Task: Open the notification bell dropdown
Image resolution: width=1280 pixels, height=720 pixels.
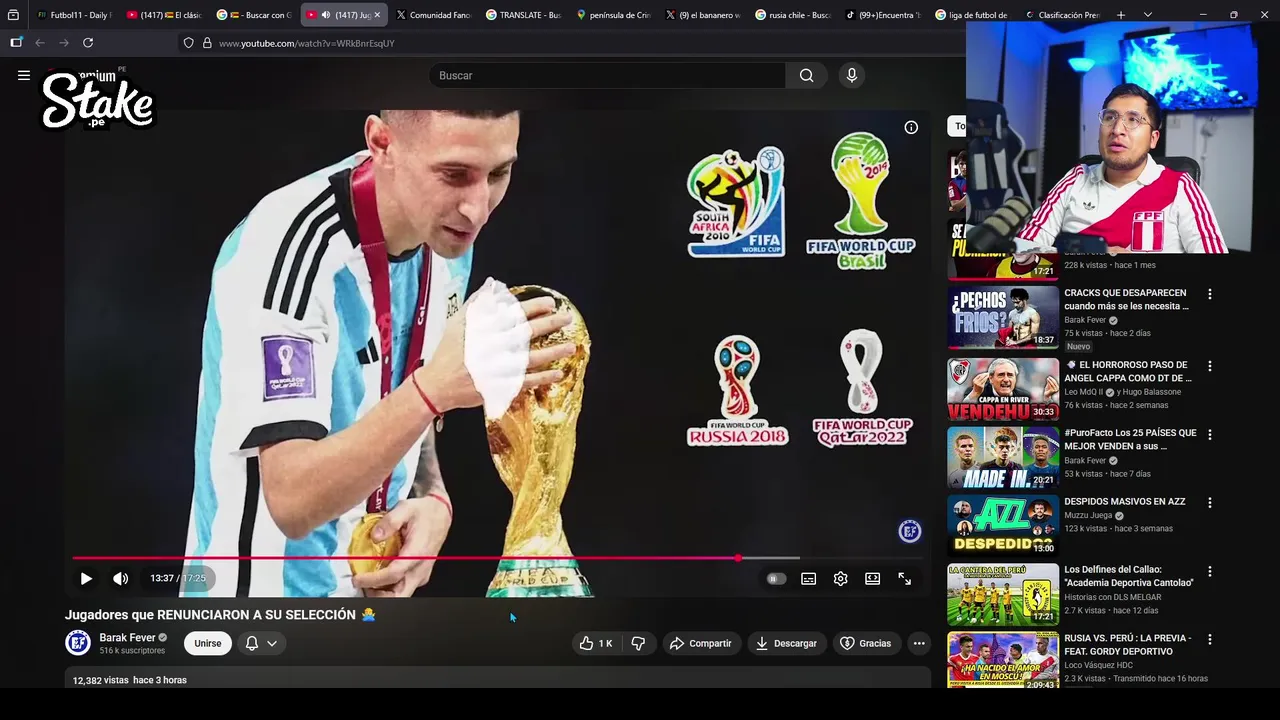Action: coord(261,643)
